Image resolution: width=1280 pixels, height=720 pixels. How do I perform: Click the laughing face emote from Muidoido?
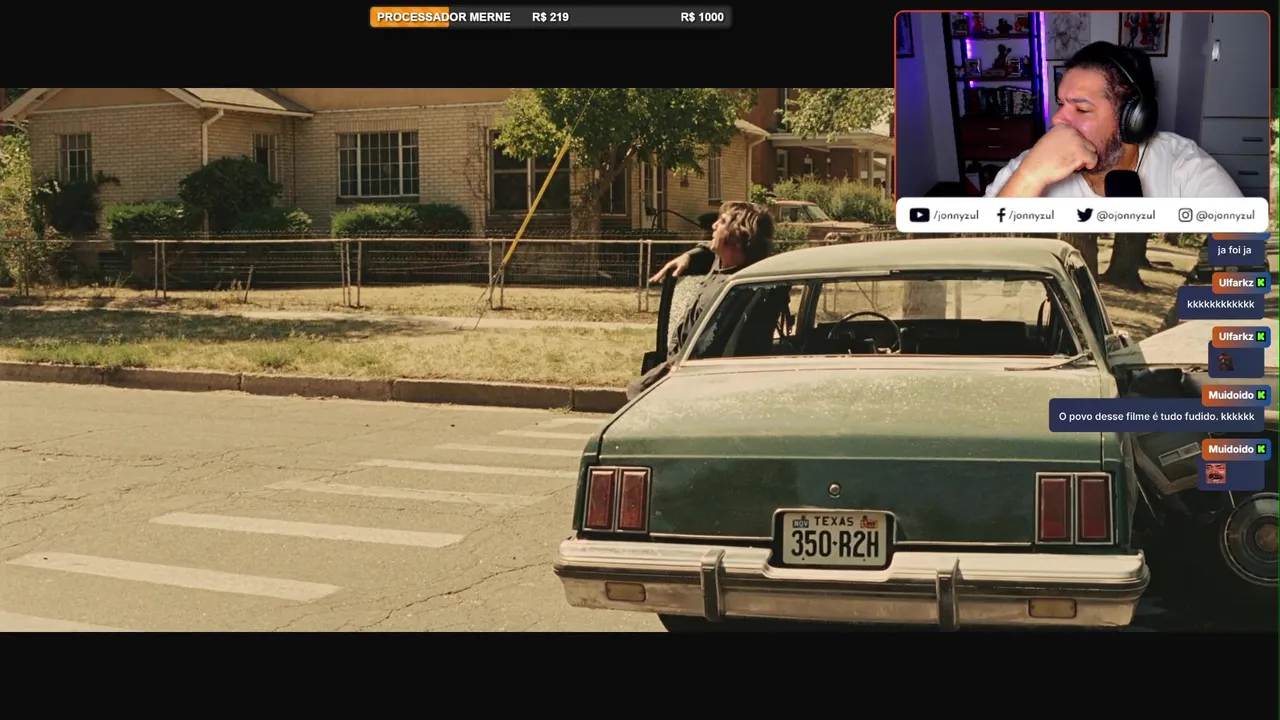pyautogui.click(x=1215, y=473)
